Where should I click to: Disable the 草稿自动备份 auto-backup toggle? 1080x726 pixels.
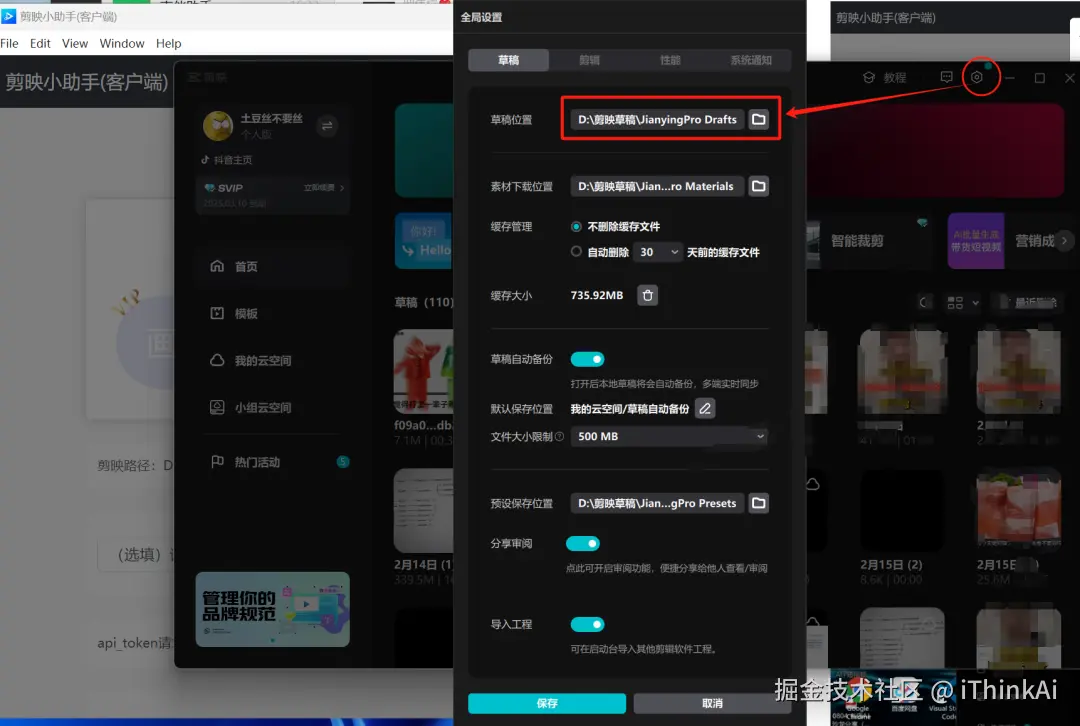(x=587, y=358)
